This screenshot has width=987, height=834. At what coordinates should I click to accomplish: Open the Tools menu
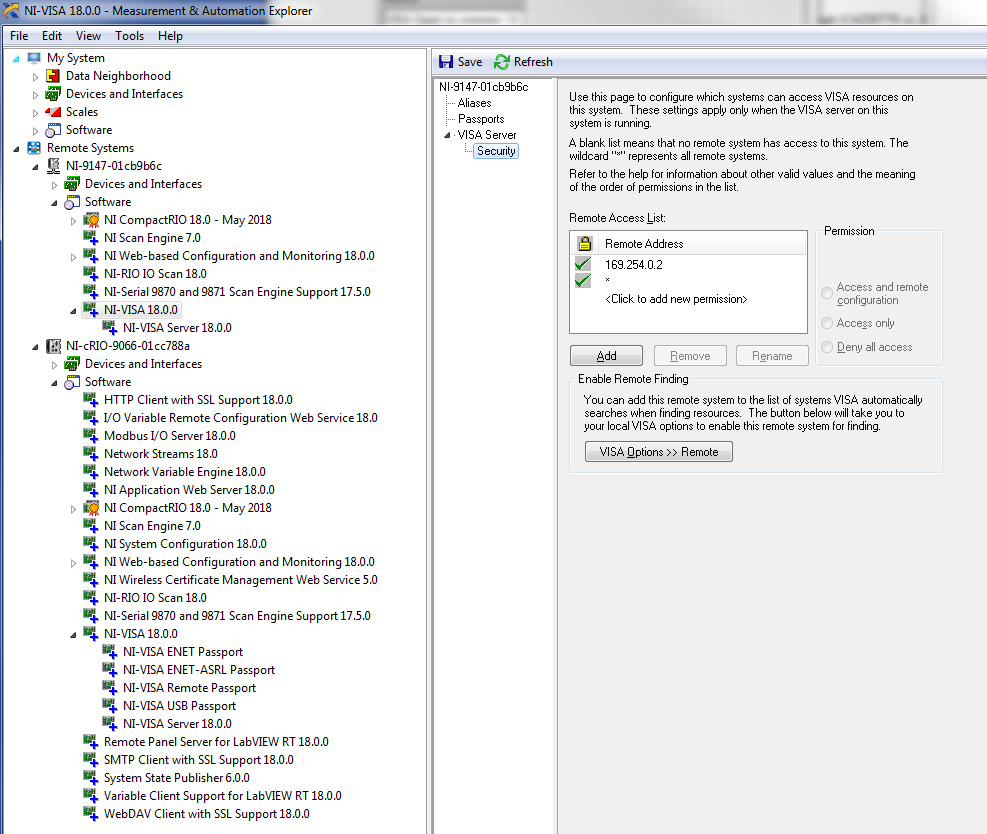click(129, 36)
